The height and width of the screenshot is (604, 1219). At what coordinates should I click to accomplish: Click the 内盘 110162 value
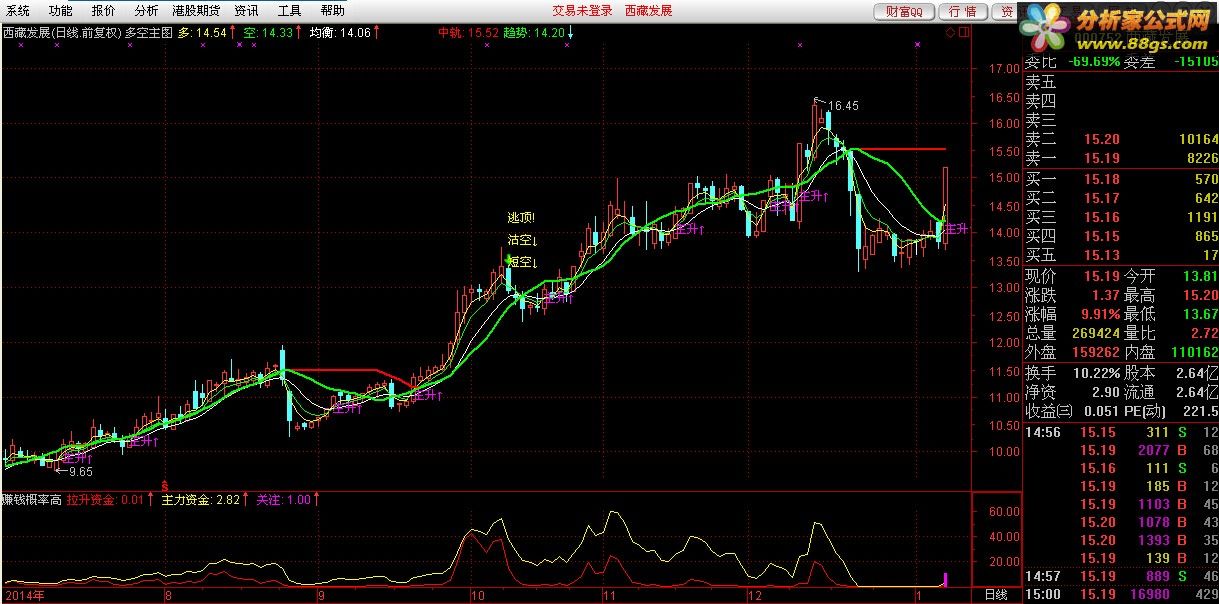(x=1171, y=352)
